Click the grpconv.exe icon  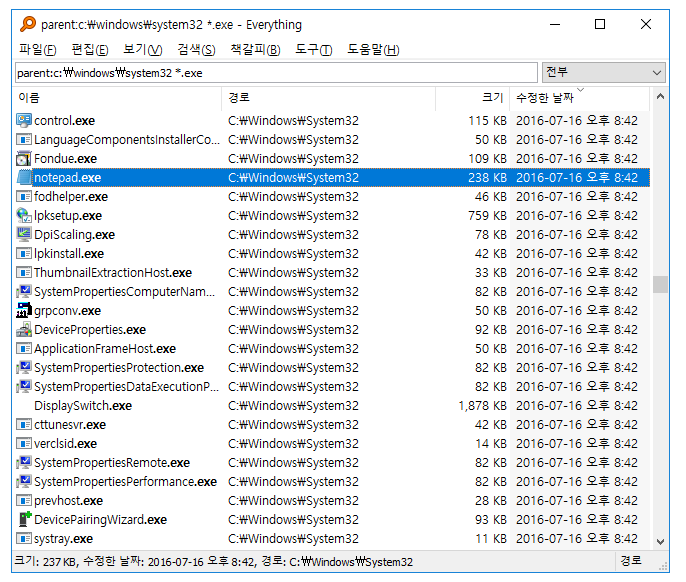click(24, 310)
